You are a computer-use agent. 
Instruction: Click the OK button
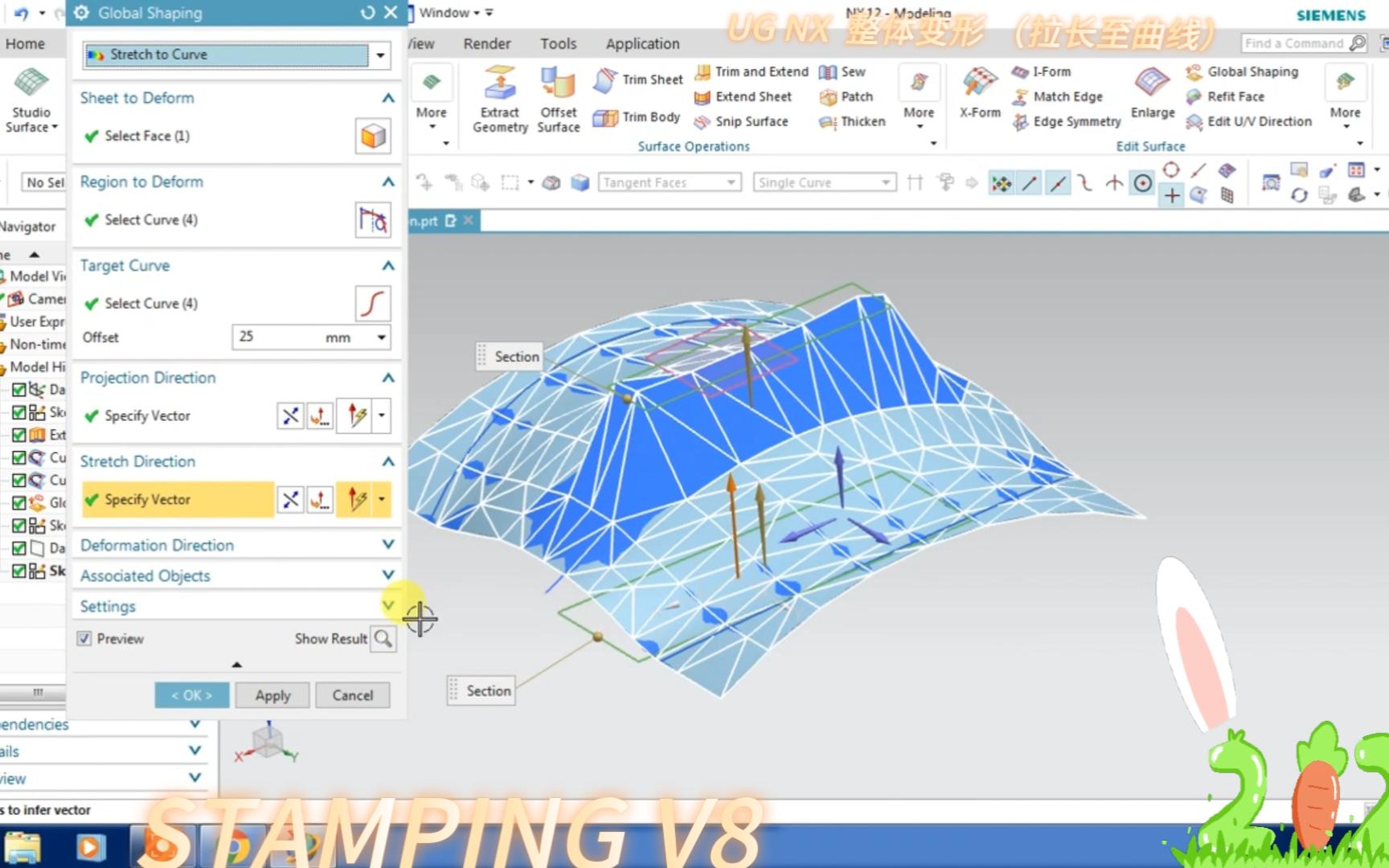[191, 695]
